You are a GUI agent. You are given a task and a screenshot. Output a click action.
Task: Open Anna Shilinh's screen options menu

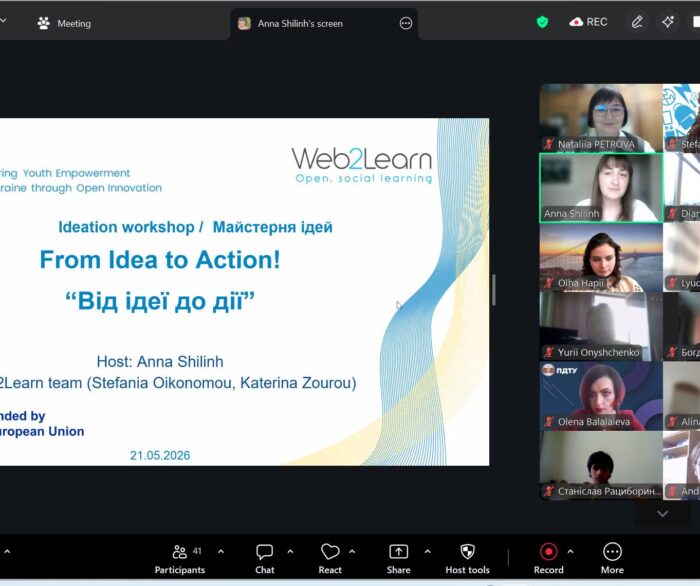pos(405,23)
